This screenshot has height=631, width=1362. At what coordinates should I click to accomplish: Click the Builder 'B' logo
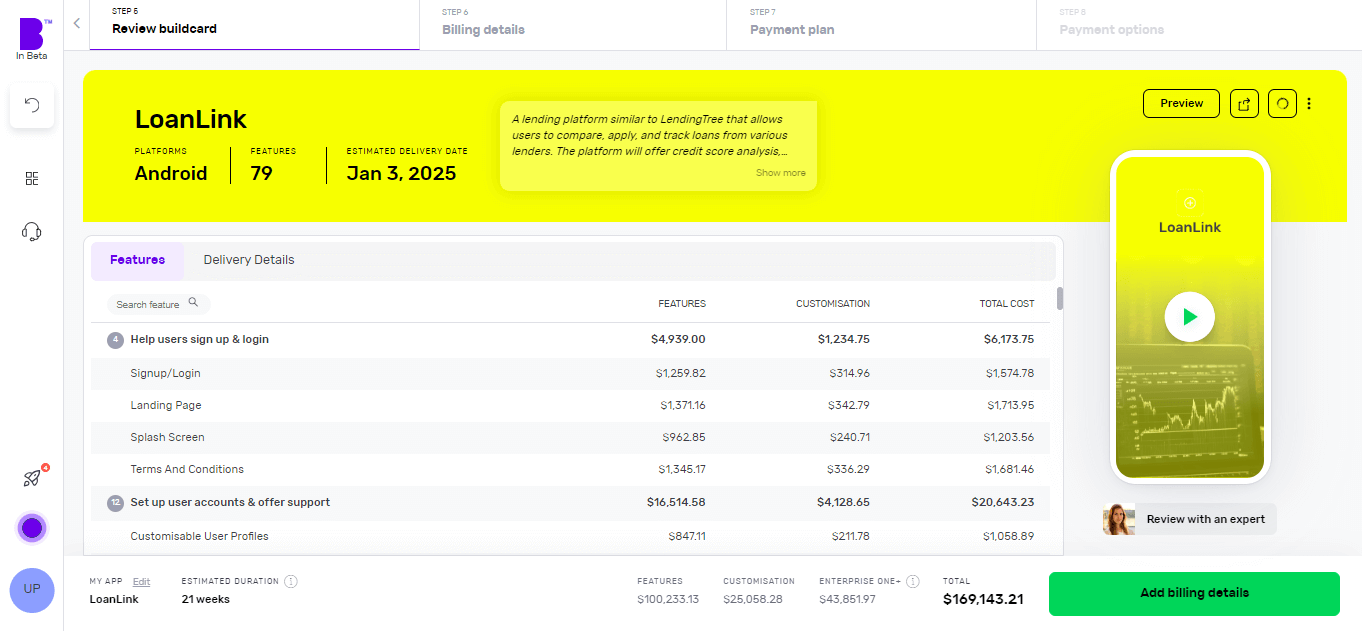tap(32, 34)
